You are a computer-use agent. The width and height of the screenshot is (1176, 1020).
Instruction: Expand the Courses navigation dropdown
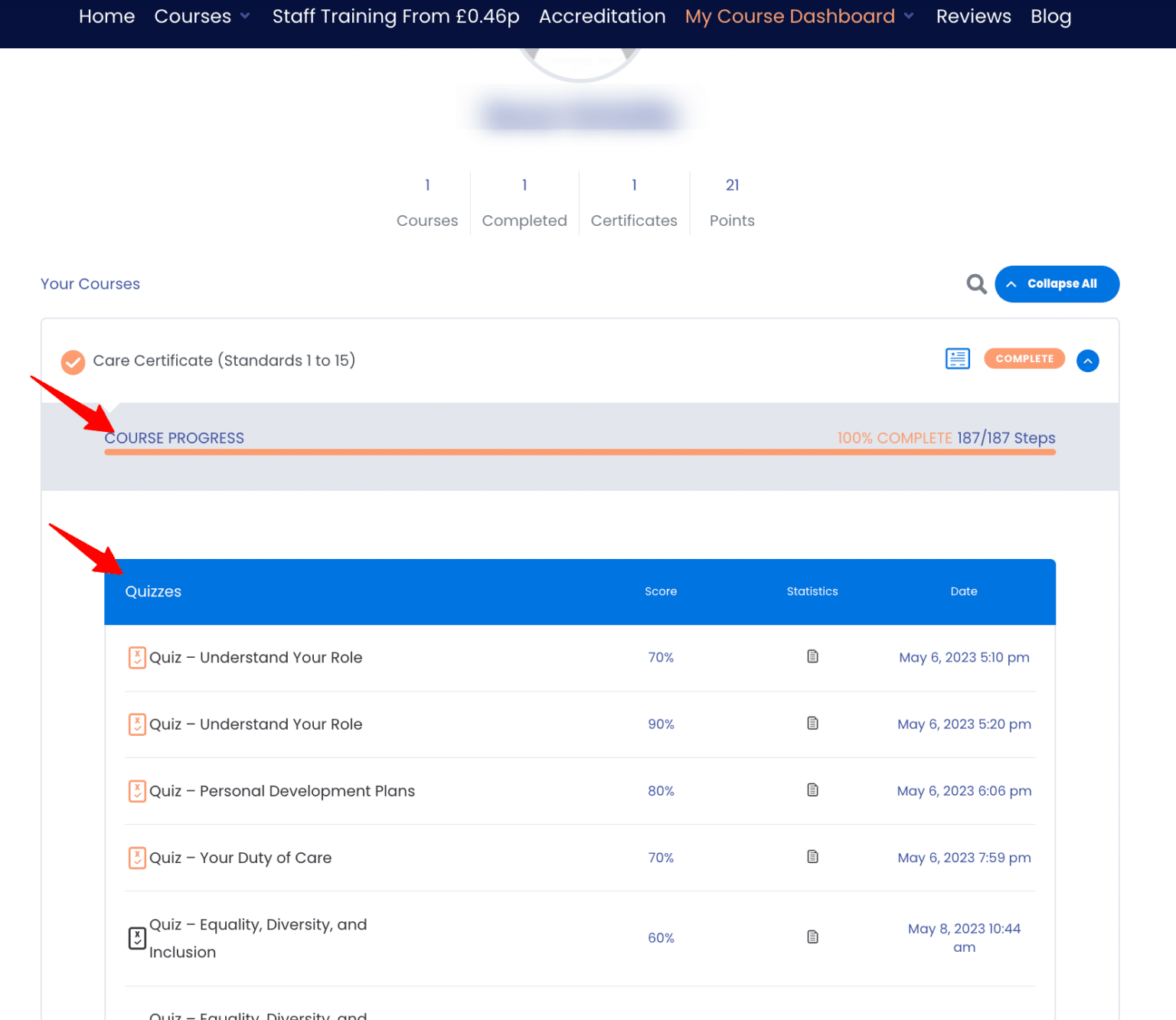pyautogui.click(x=201, y=16)
